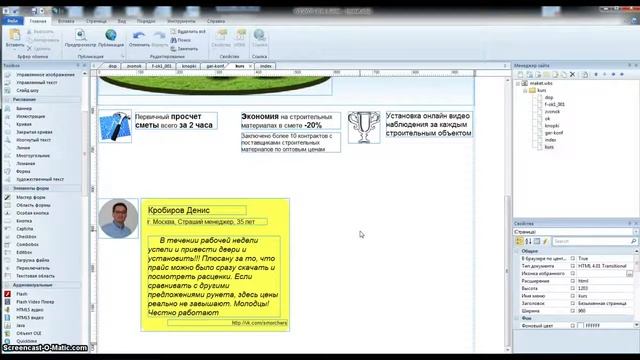The width and height of the screenshot is (640, 360).
Task: Select the trophy cup image on the page
Action: point(364,127)
